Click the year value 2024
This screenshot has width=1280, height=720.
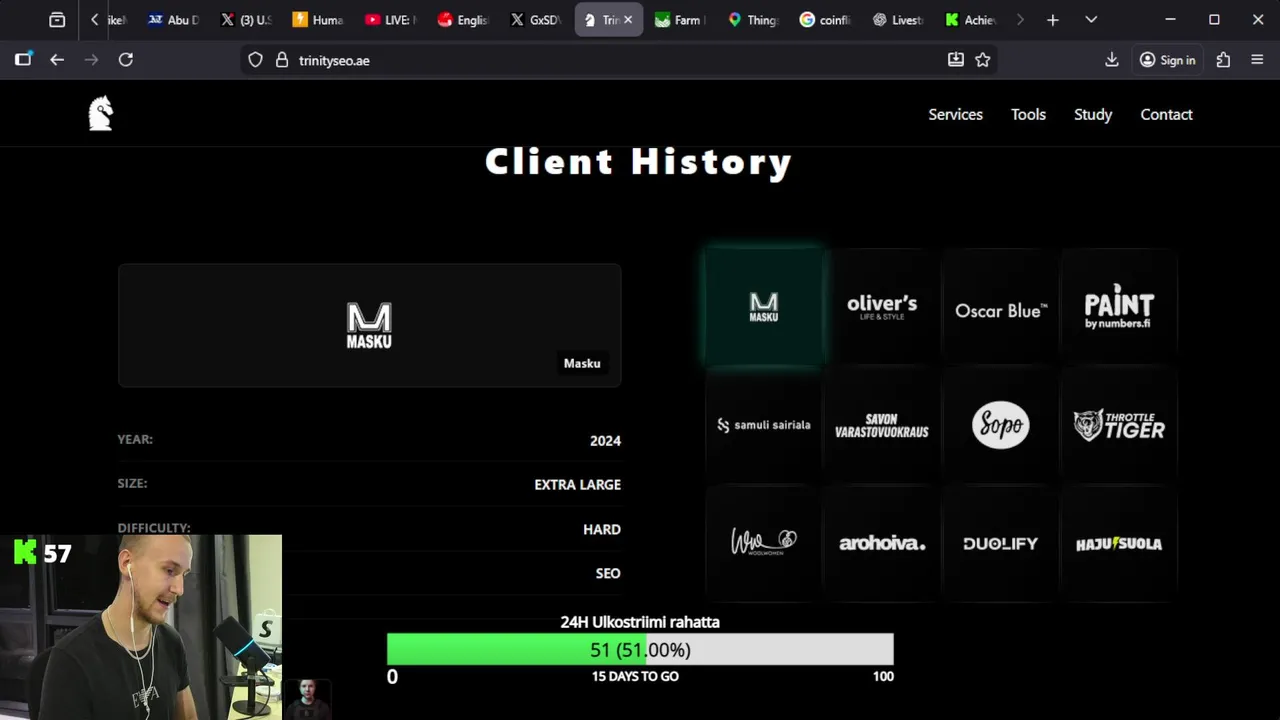click(605, 441)
